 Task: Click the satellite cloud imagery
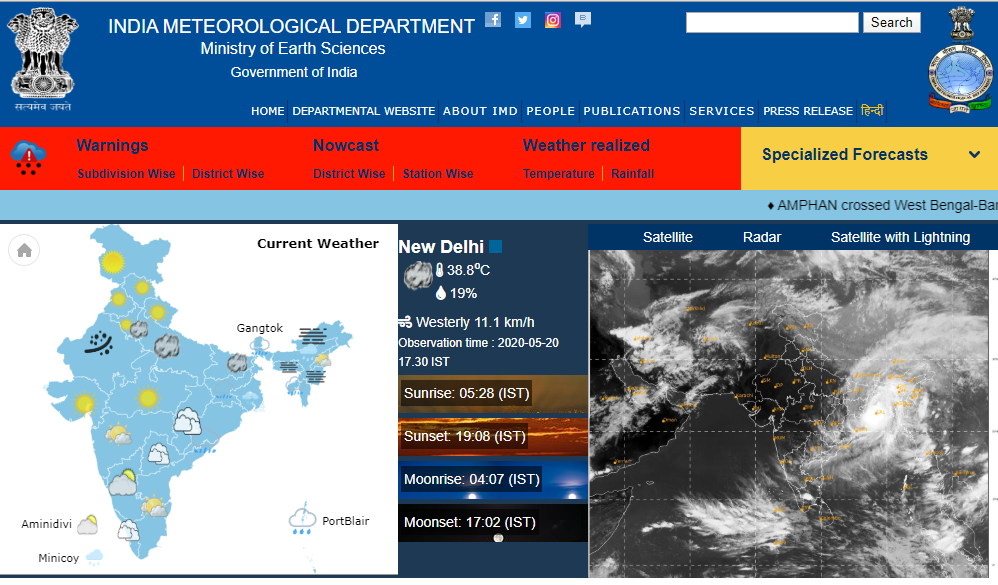pos(791,414)
